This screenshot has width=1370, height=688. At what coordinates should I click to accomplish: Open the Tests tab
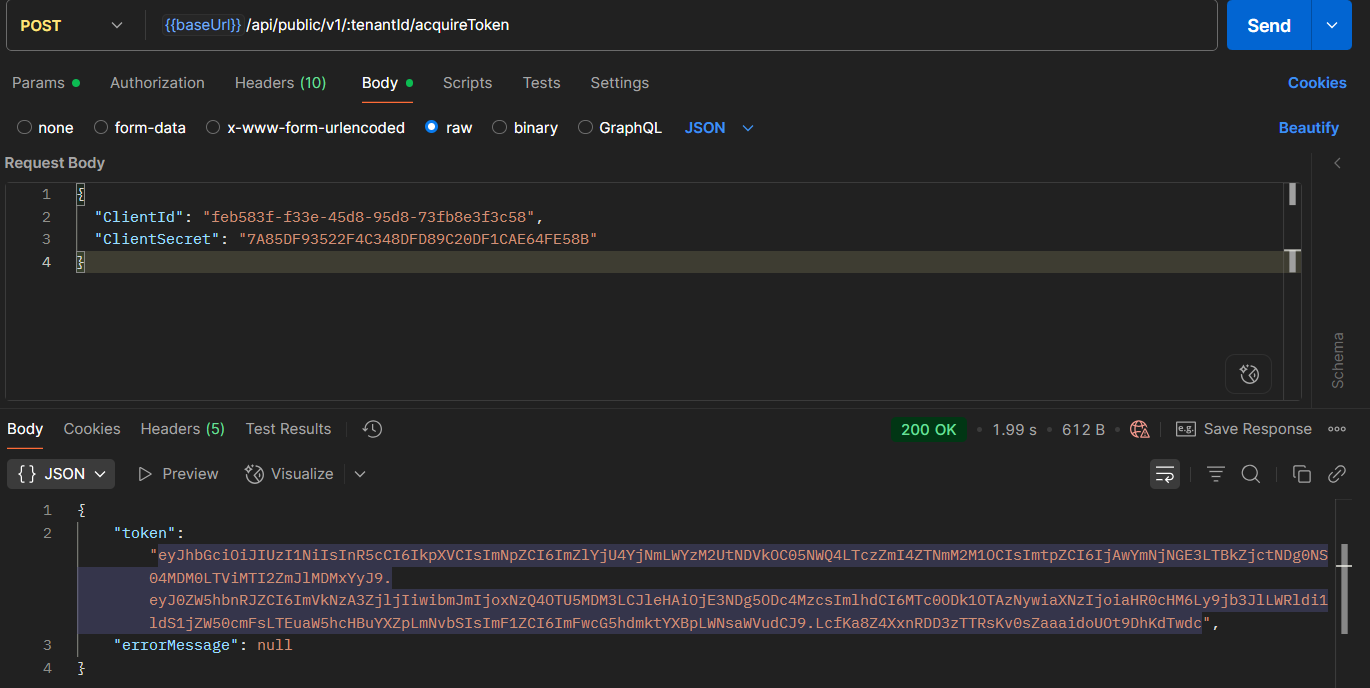pyautogui.click(x=541, y=83)
